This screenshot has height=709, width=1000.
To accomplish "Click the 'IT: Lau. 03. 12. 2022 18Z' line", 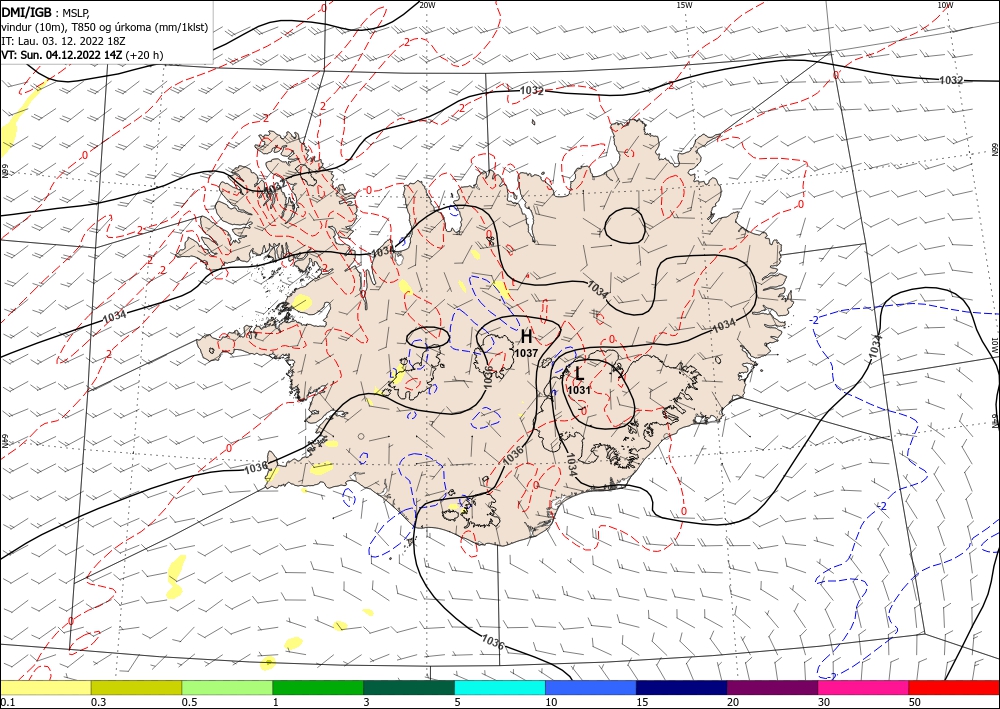I will (x=63, y=41).
